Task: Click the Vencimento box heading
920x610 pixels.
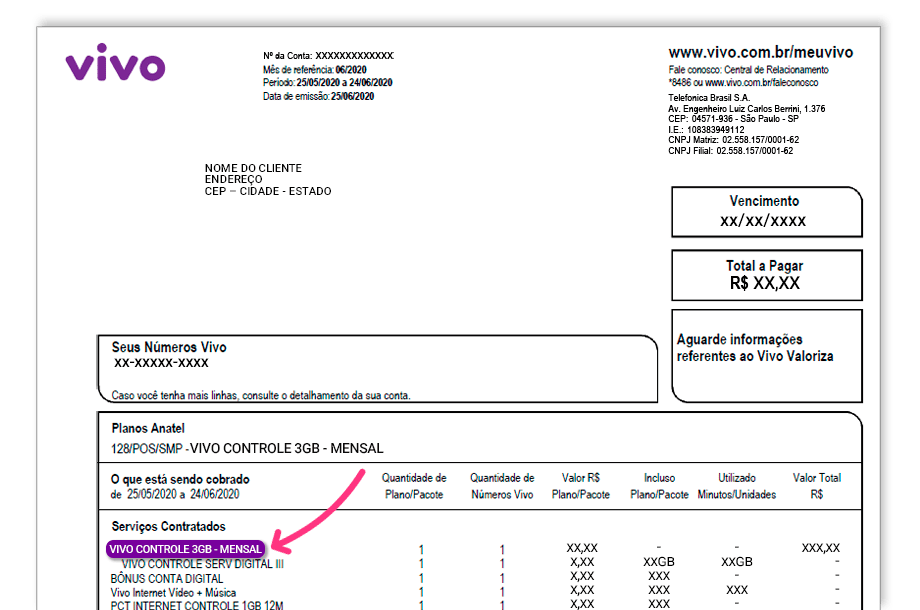Action: [764, 201]
